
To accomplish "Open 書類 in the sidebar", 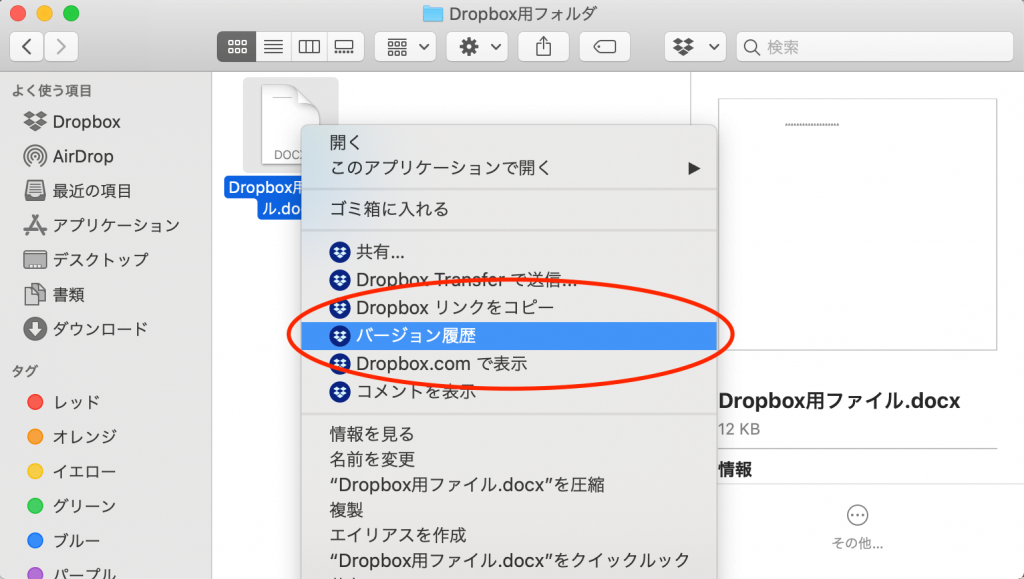I will (x=54, y=294).
